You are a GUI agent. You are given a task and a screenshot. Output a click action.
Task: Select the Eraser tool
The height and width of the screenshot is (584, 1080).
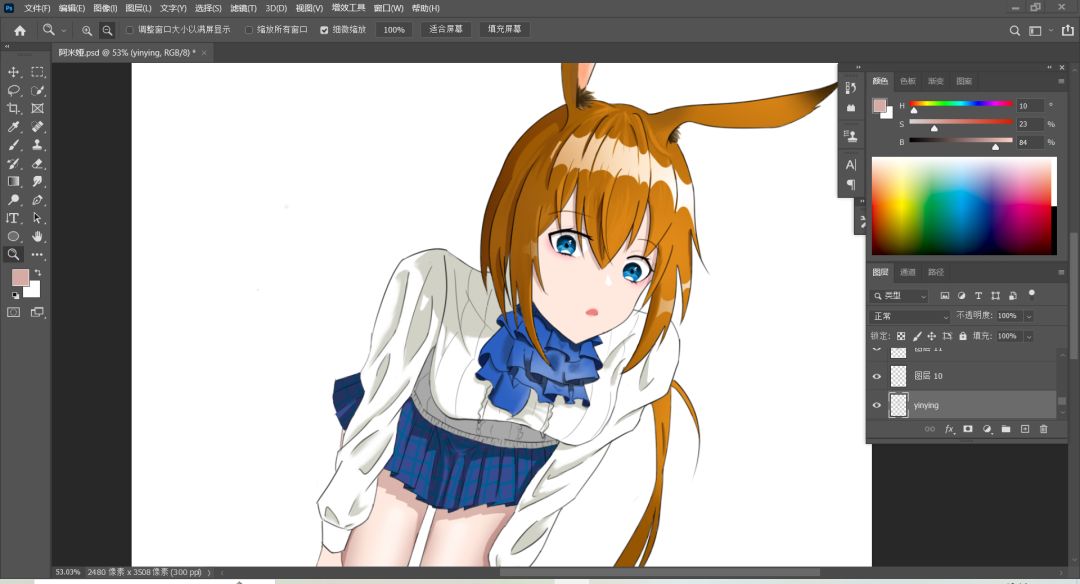[x=38, y=163]
